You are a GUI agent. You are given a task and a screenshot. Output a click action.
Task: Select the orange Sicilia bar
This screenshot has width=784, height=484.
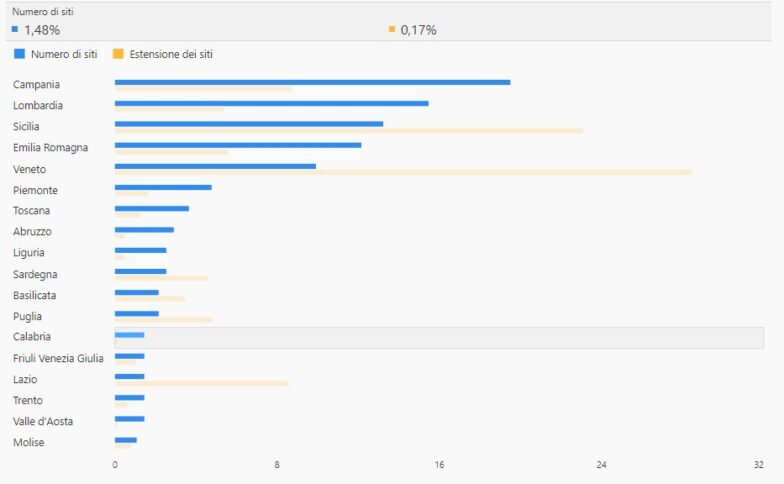(x=348, y=130)
